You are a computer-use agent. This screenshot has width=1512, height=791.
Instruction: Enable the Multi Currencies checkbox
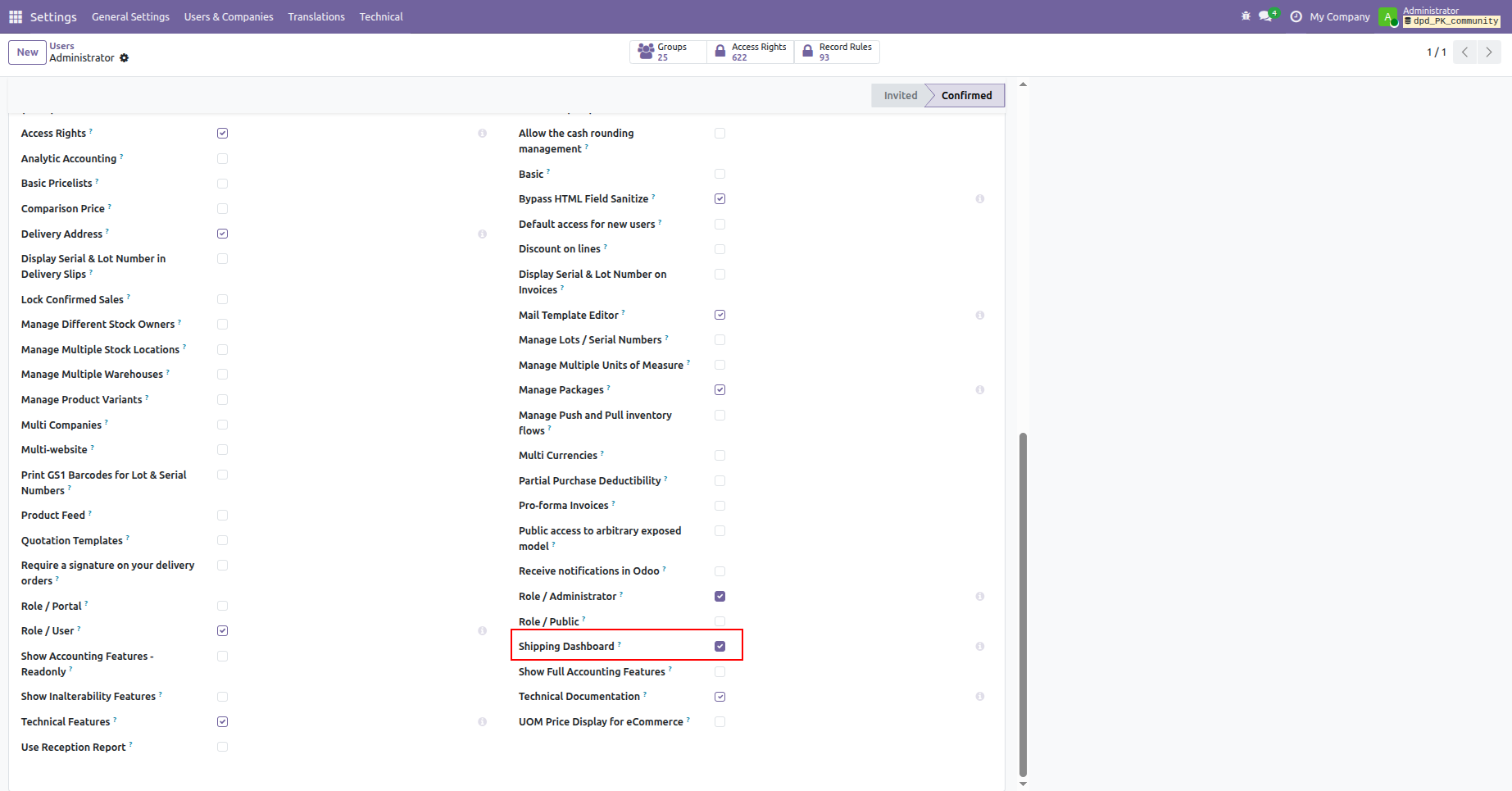[720, 456]
